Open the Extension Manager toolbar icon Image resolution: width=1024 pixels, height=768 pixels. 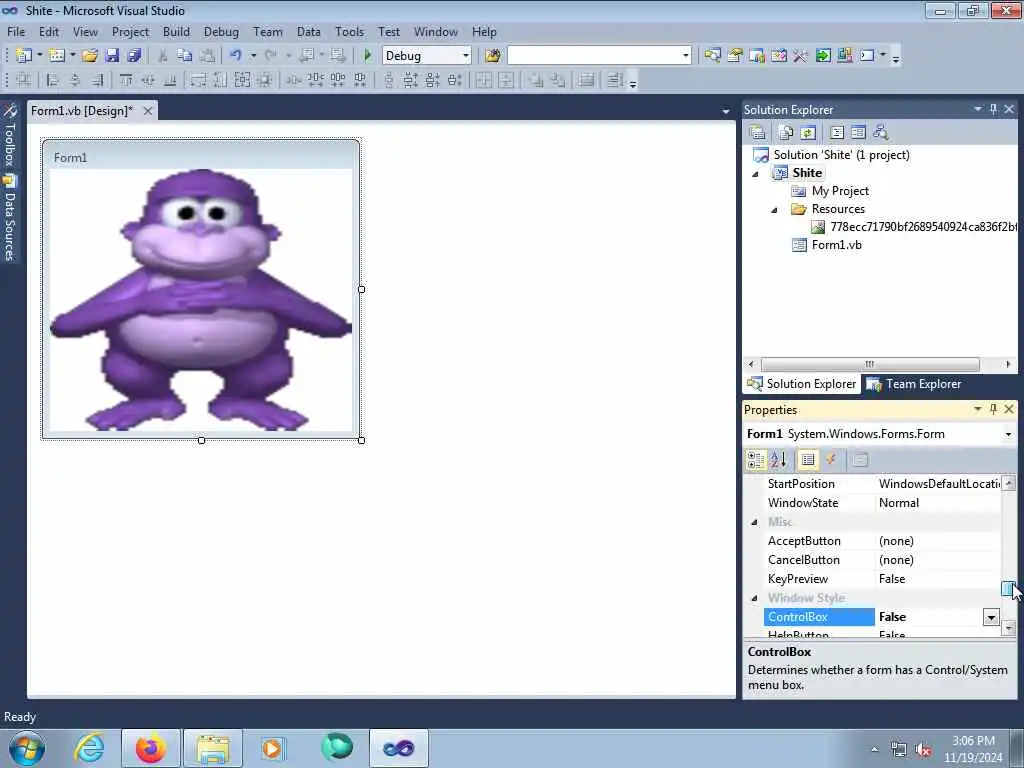[845, 56]
